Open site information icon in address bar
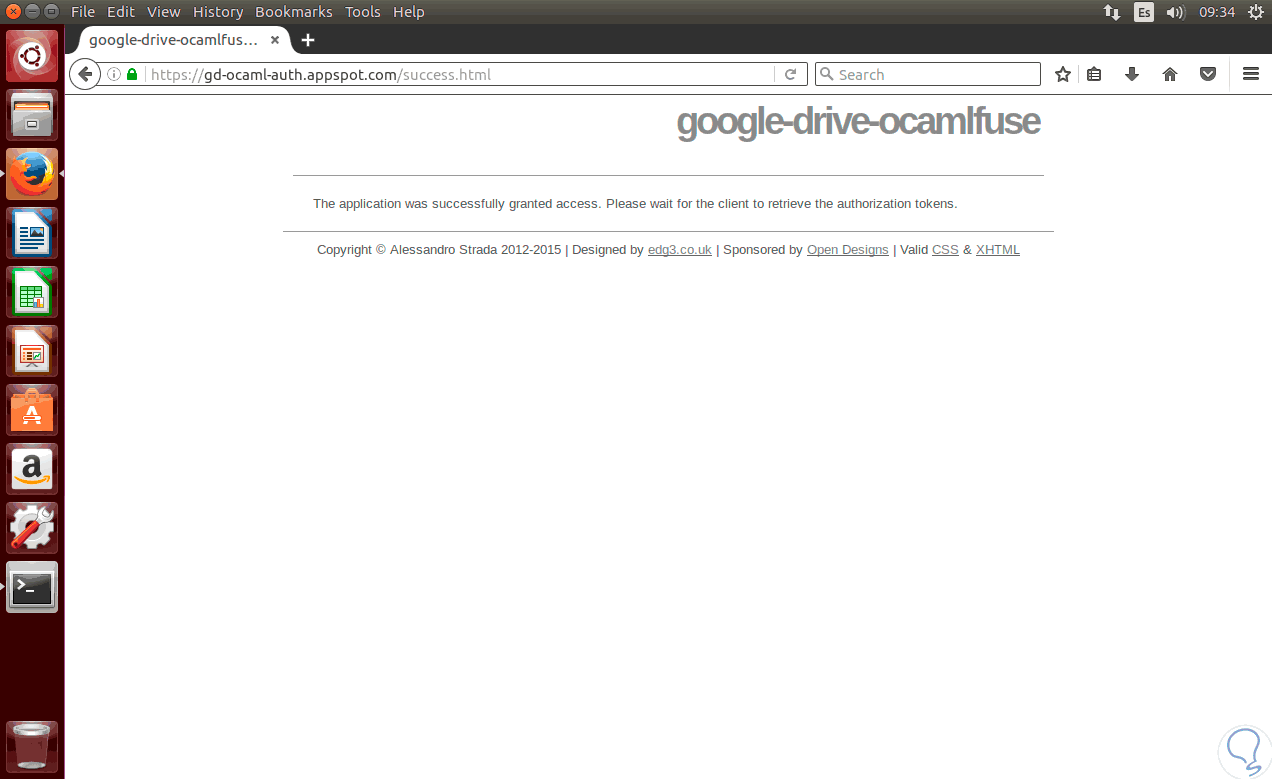The image size is (1272, 779). click(114, 75)
